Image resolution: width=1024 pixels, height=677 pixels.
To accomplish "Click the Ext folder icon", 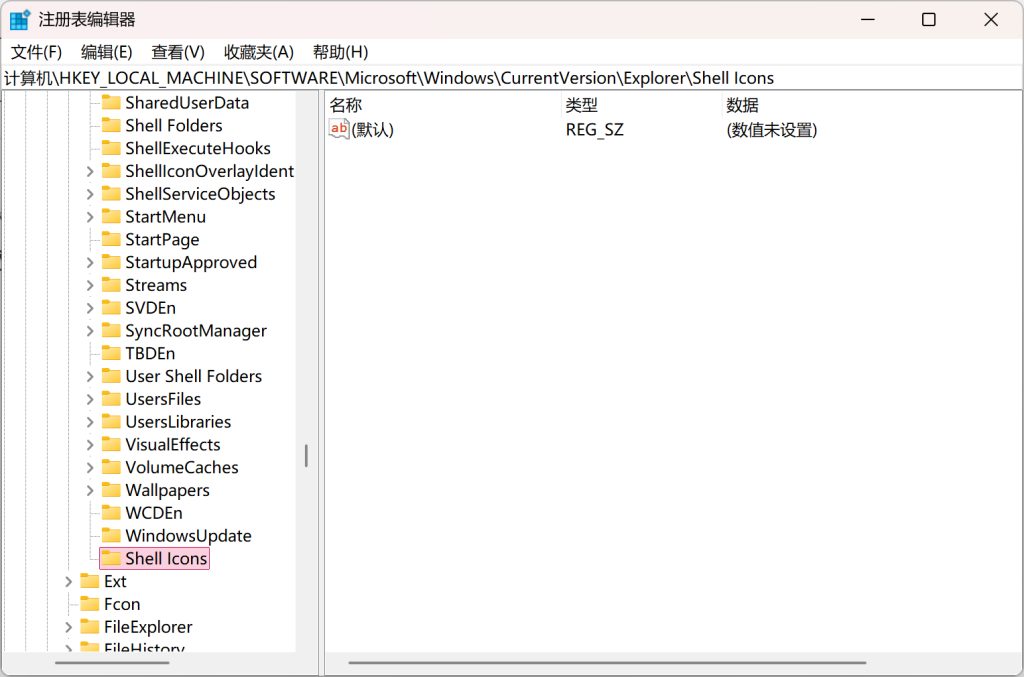I will pos(89,581).
